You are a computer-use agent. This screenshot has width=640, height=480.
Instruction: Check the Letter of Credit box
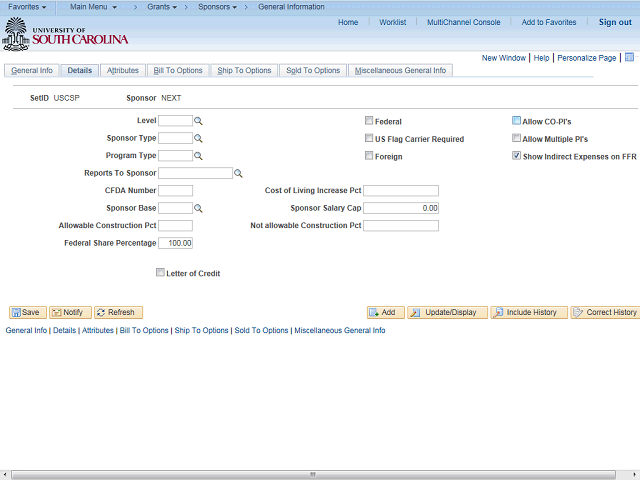coord(160,272)
